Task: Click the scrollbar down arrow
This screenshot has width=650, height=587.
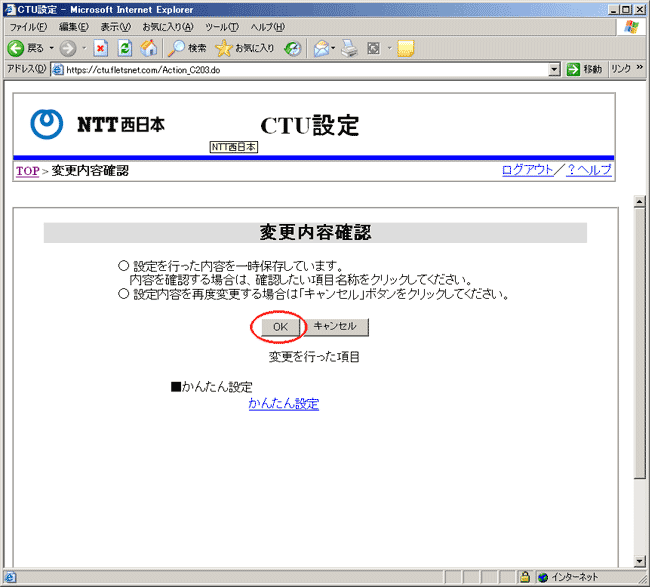Action: pyautogui.click(x=639, y=562)
